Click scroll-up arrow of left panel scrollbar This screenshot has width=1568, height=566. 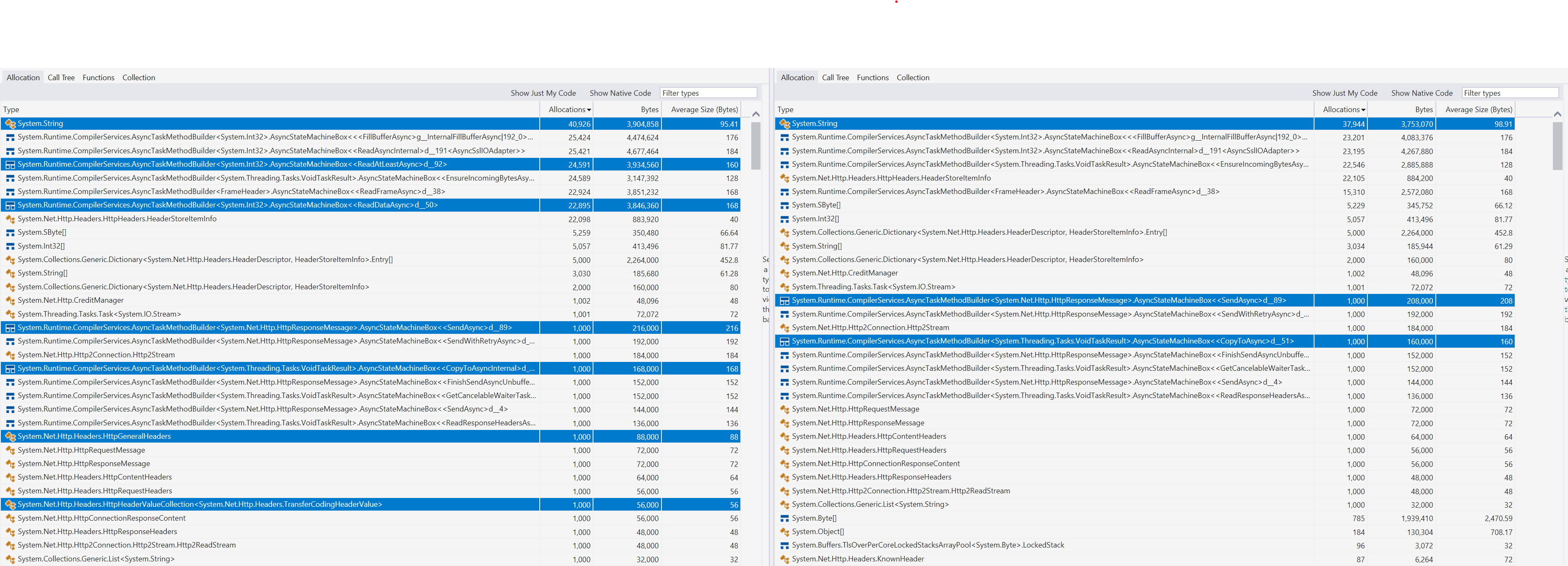tap(755, 114)
